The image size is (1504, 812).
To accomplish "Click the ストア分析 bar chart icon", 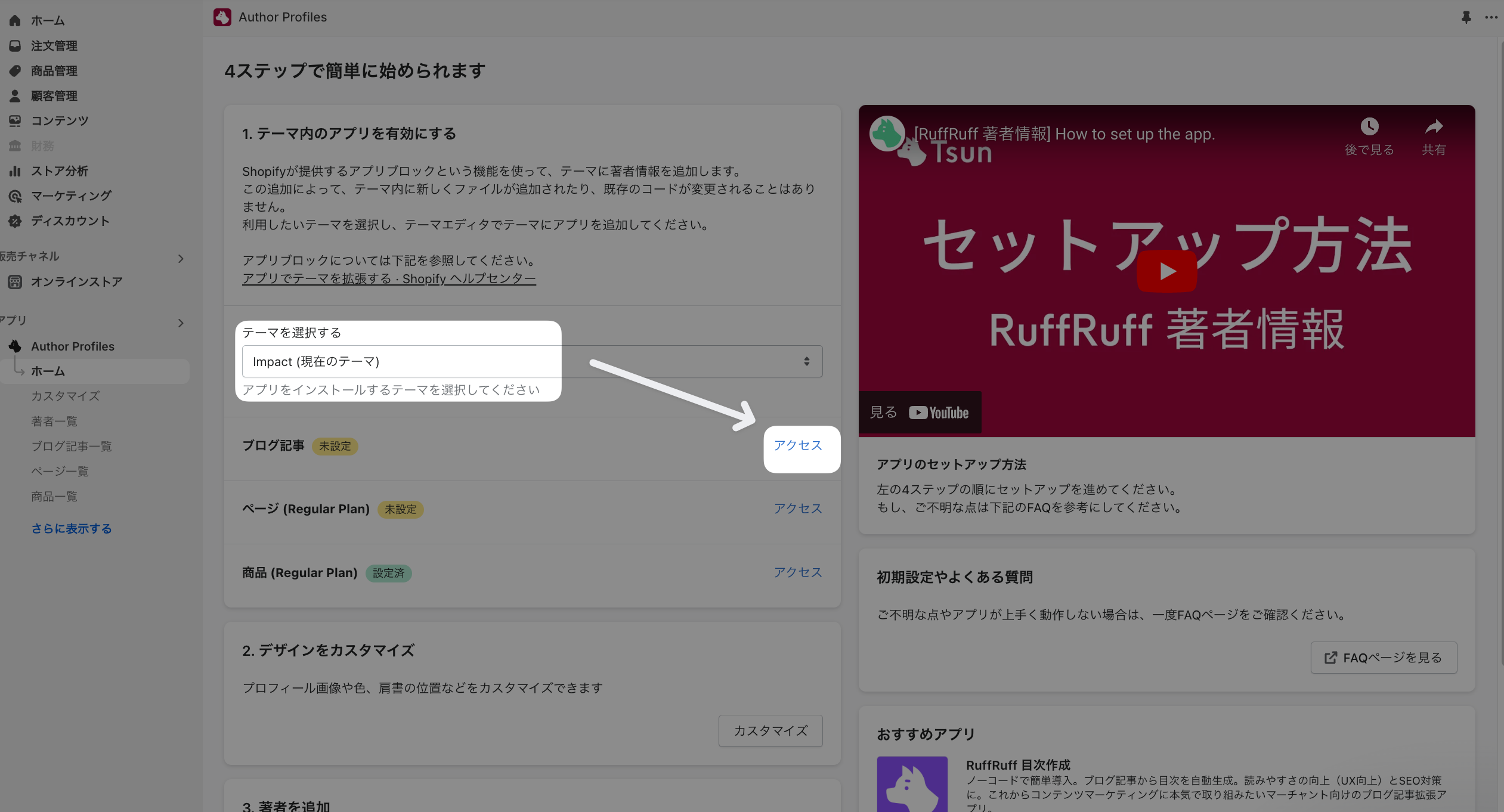I will [15, 171].
